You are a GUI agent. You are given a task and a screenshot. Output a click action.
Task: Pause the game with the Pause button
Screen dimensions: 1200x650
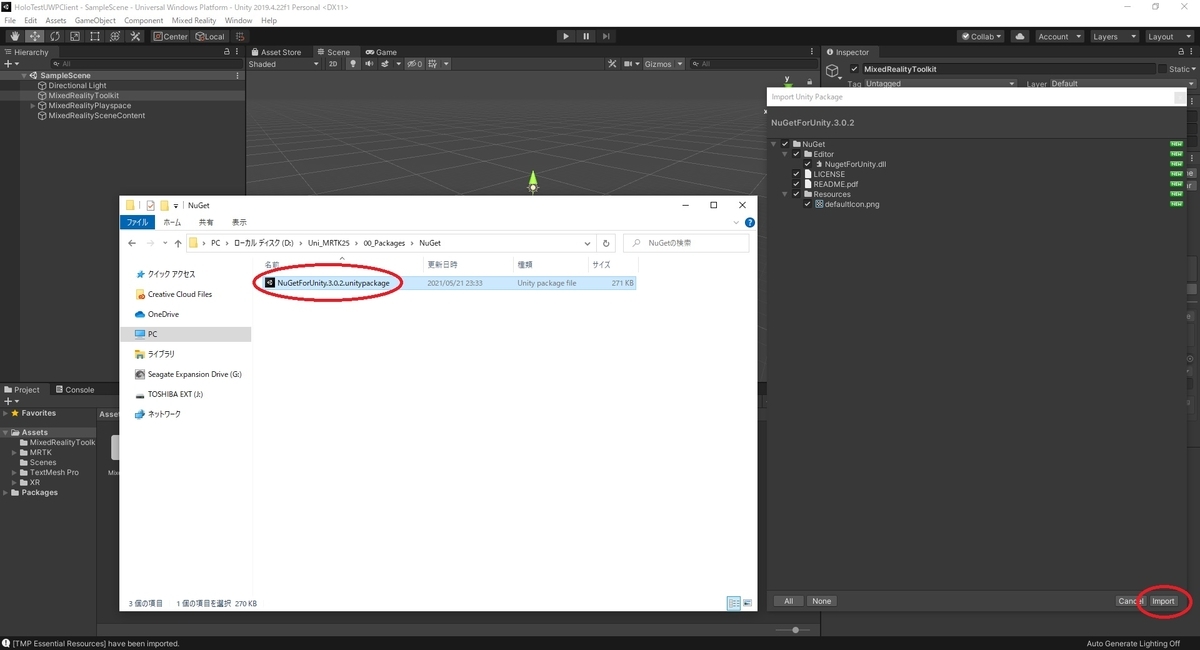(586, 36)
